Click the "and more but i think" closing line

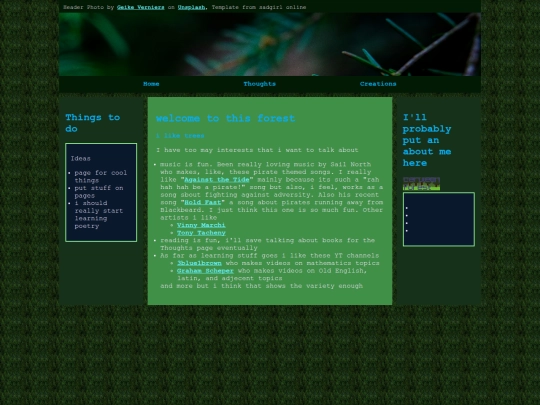pos(261,286)
